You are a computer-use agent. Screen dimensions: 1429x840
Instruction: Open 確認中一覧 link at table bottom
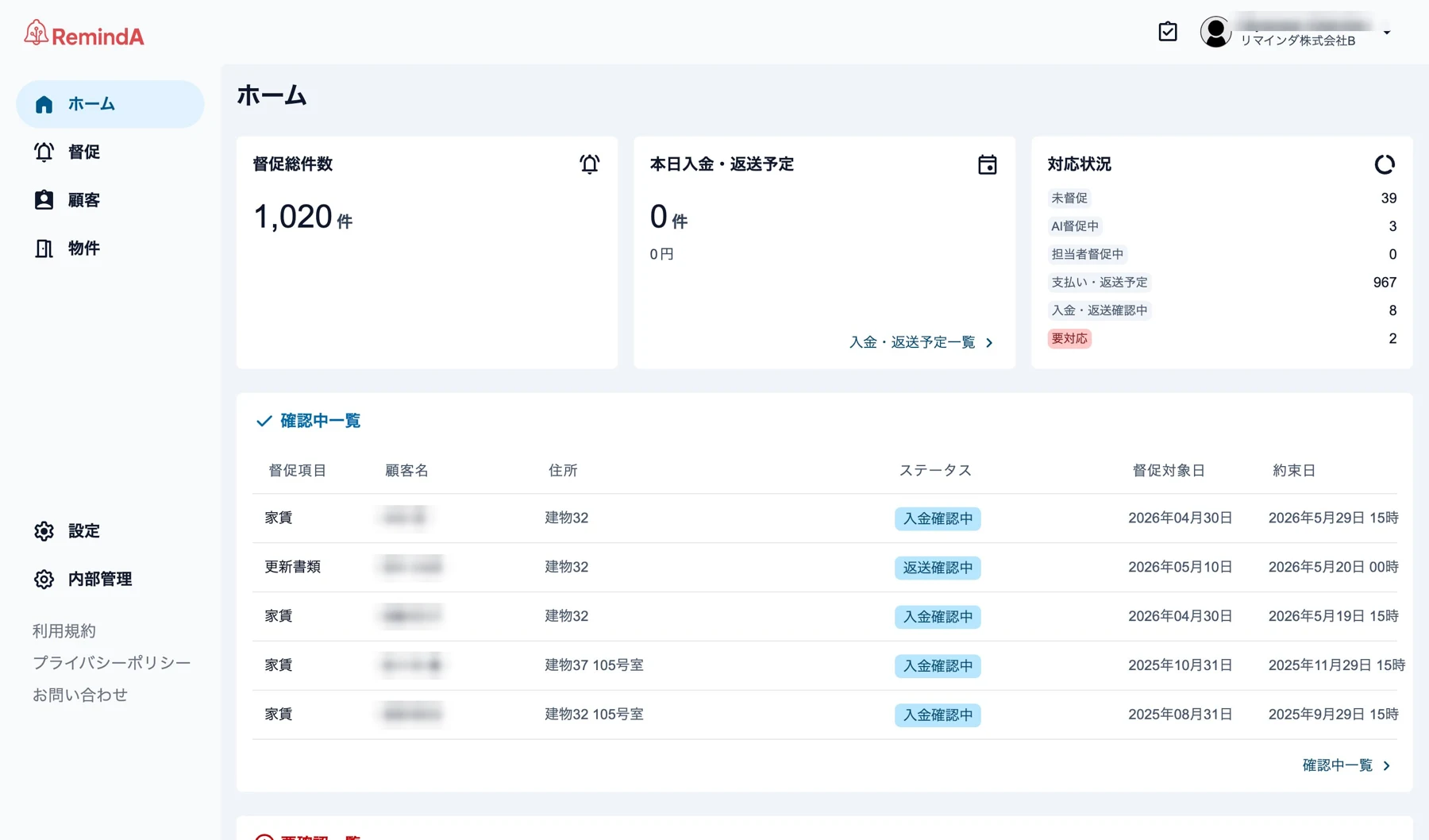1346,765
